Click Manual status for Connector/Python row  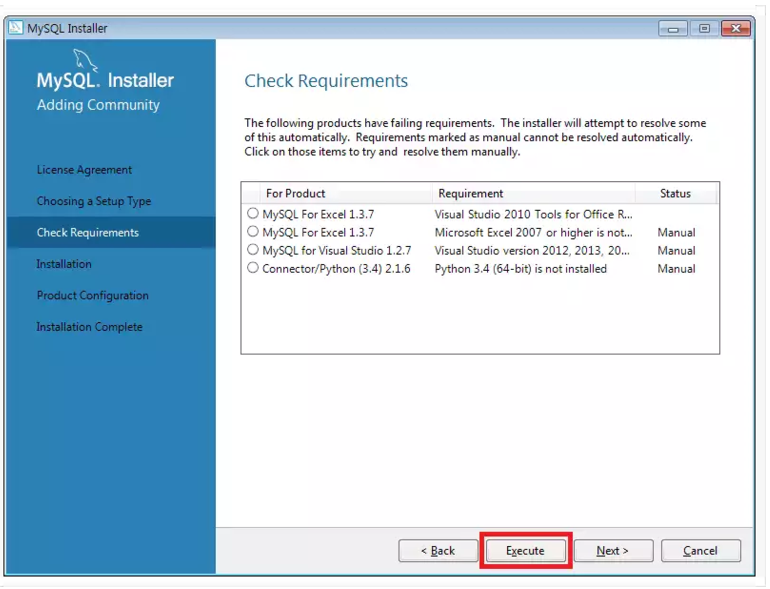pyautogui.click(x=676, y=269)
